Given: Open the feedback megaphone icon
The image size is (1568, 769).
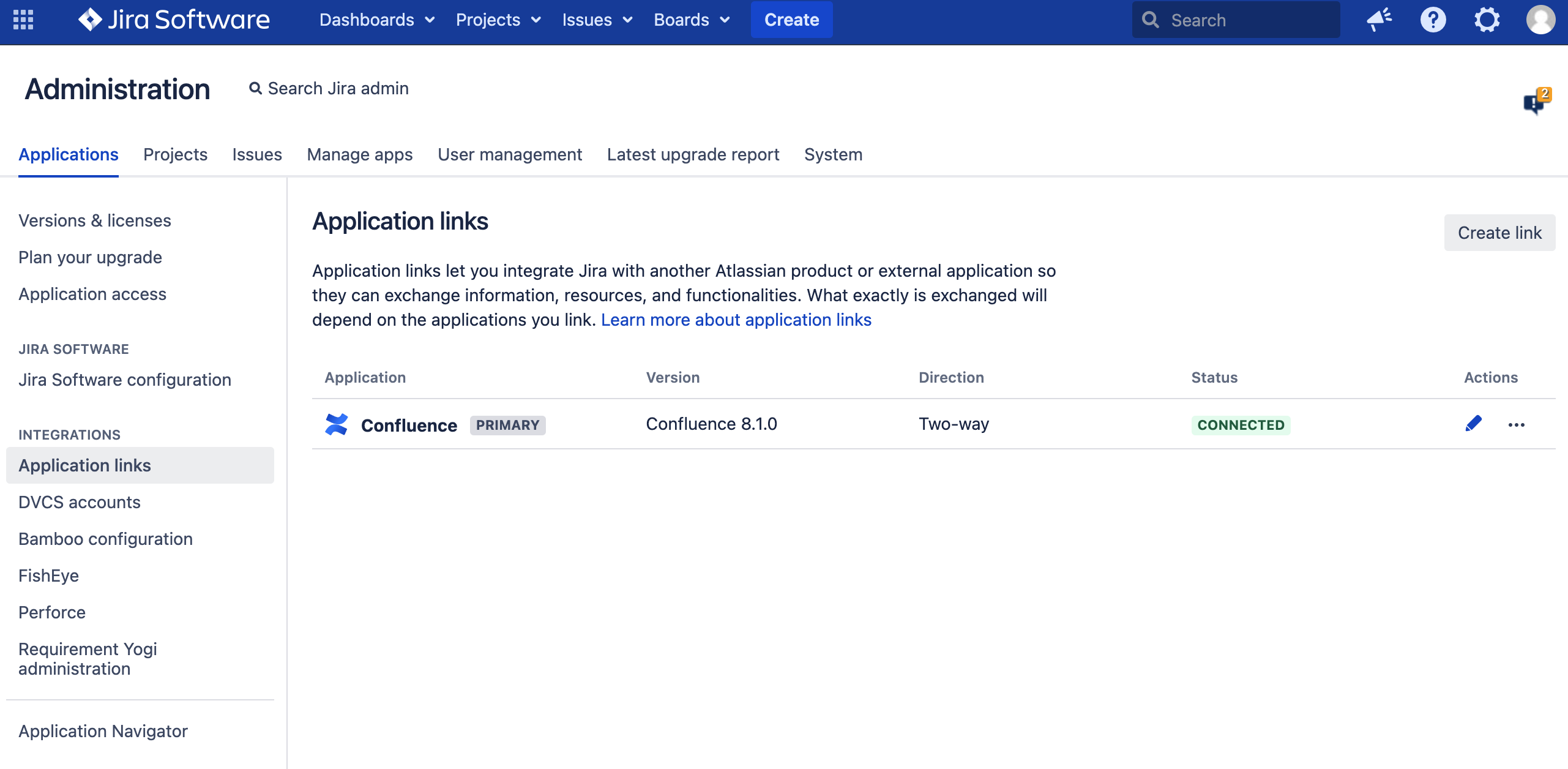Looking at the screenshot, I should (x=1379, y=20).
